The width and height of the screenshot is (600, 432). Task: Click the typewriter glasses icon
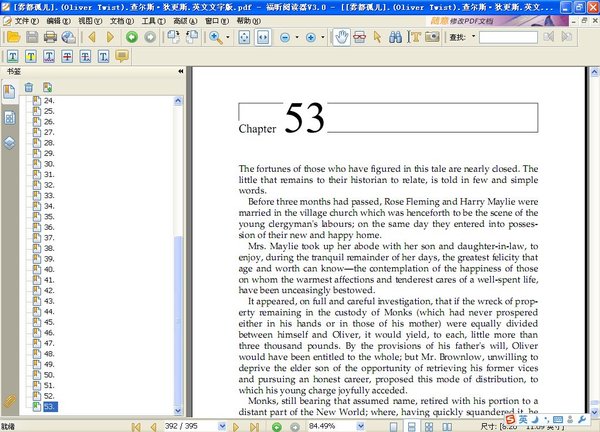(x=359, y=37)
